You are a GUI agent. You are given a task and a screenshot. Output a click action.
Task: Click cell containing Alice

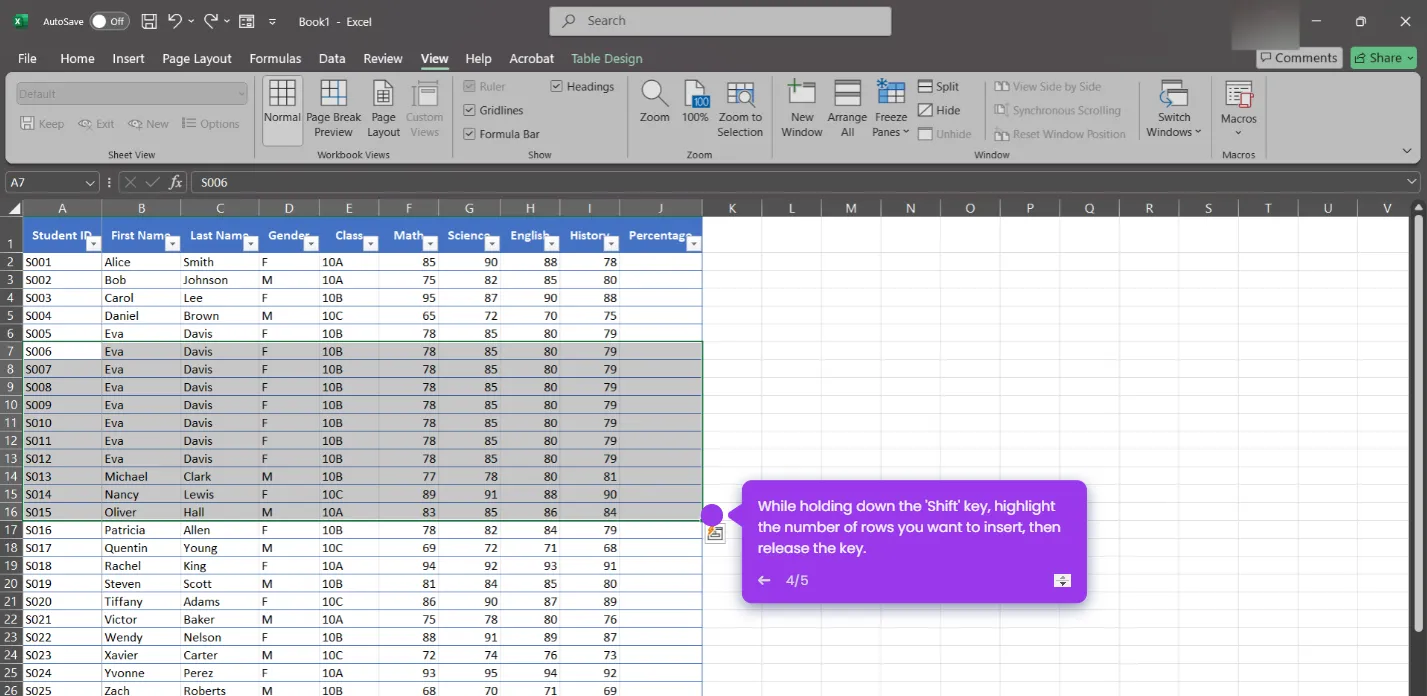pyautogui.click(x=141, y=262)
